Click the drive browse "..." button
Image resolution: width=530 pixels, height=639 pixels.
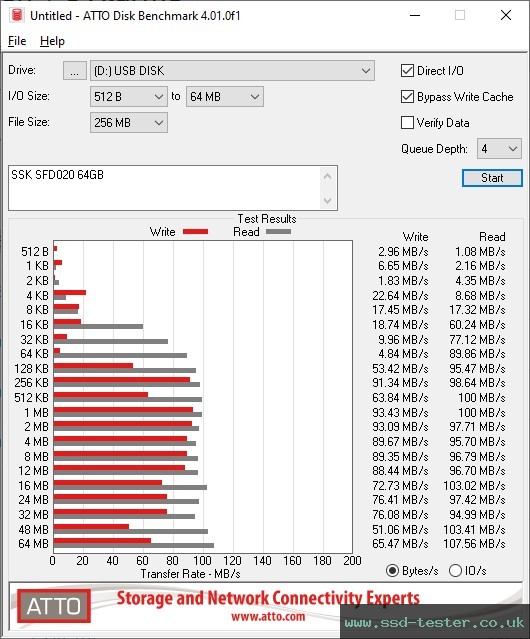tap(75, 71)
